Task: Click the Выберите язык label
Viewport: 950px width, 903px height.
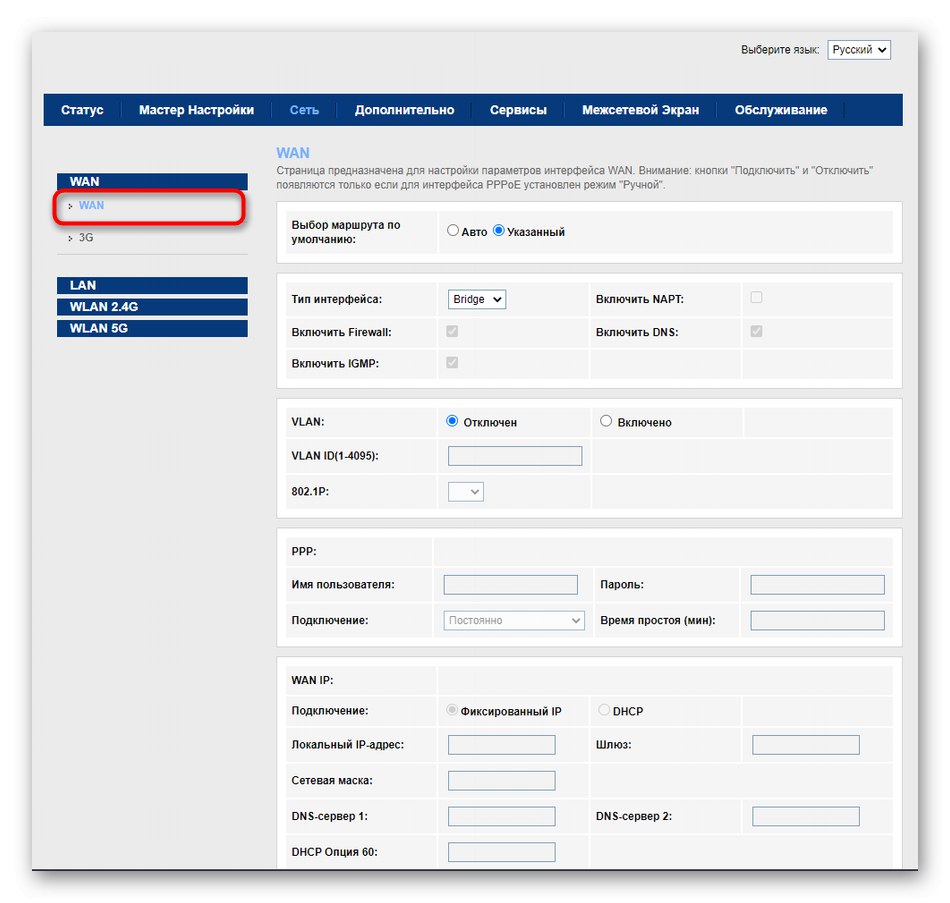Action: point(780,50)
